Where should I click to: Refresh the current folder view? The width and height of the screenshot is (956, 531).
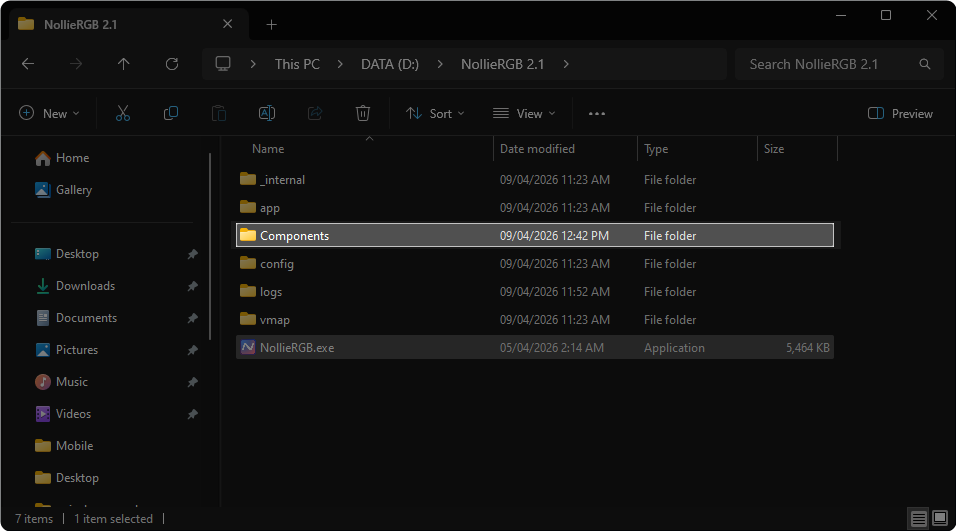[x=172, y=64]
